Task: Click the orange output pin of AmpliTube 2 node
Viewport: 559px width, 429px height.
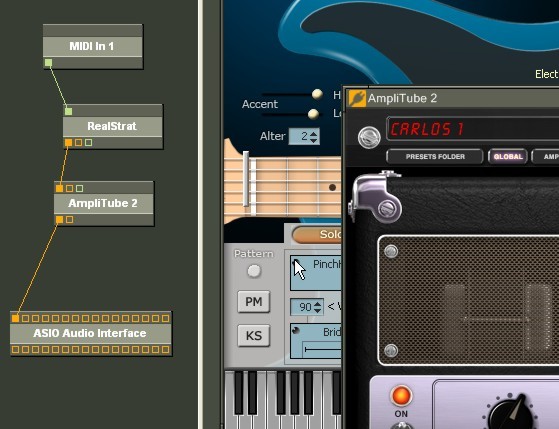Action: coord(60,220)
